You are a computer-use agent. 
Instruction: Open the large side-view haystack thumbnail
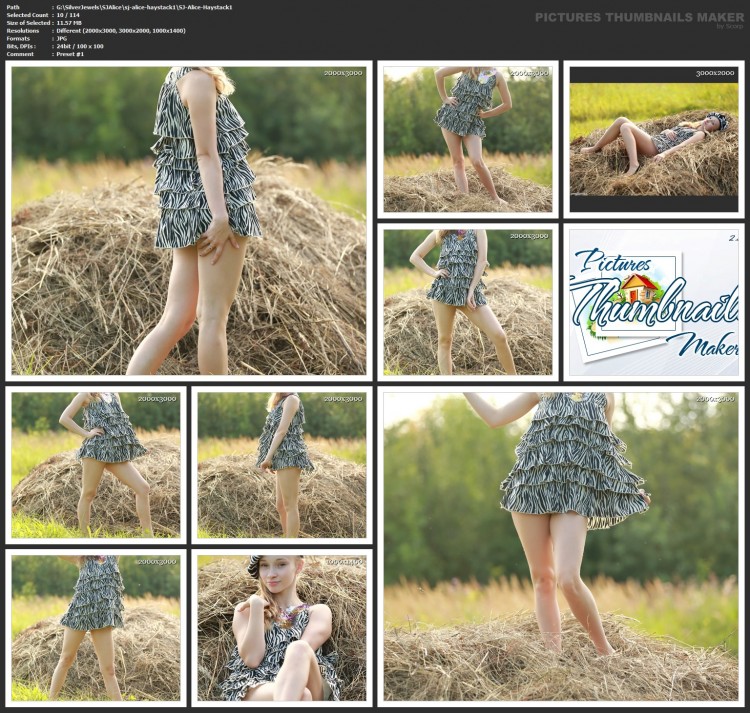pos(189,220)
